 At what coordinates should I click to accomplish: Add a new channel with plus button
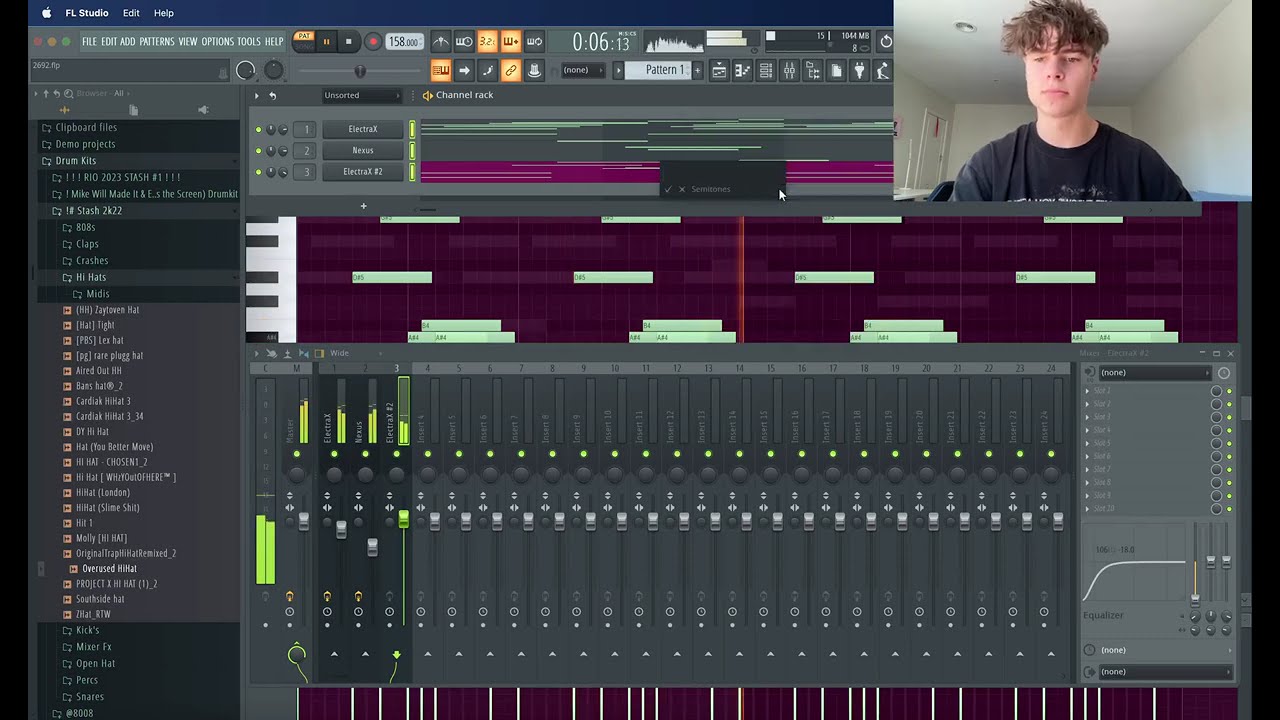(x=363, y=206)
